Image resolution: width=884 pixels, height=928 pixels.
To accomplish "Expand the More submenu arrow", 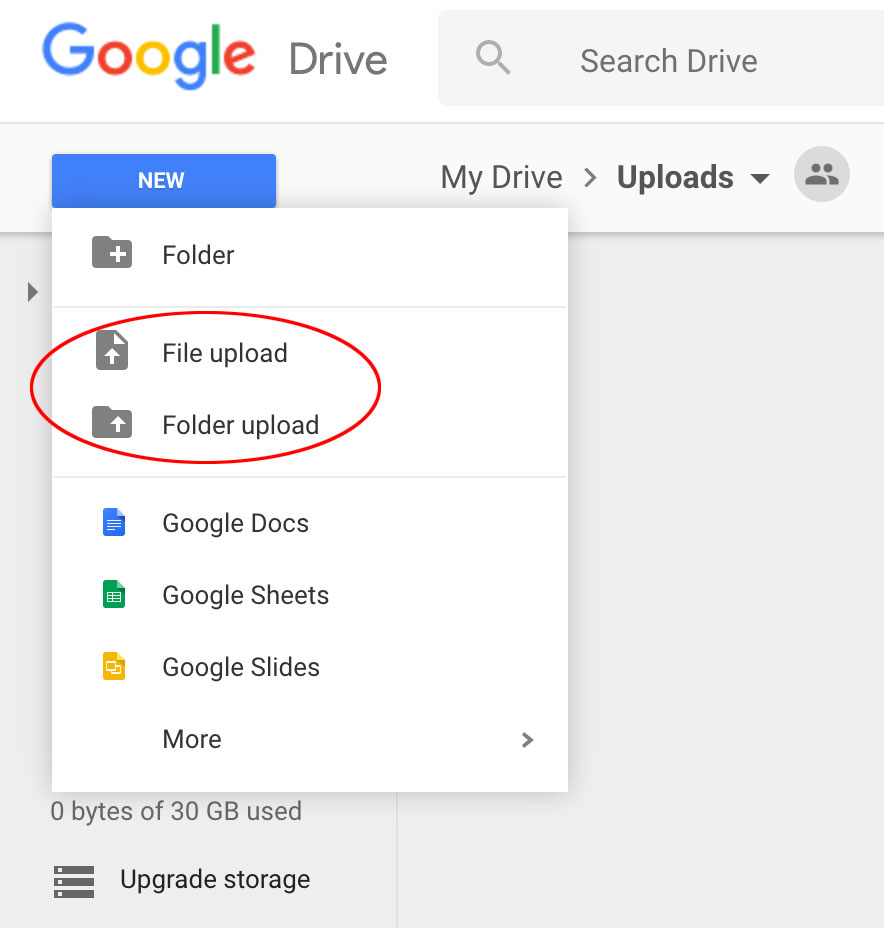I will click(x=528, y=740).
